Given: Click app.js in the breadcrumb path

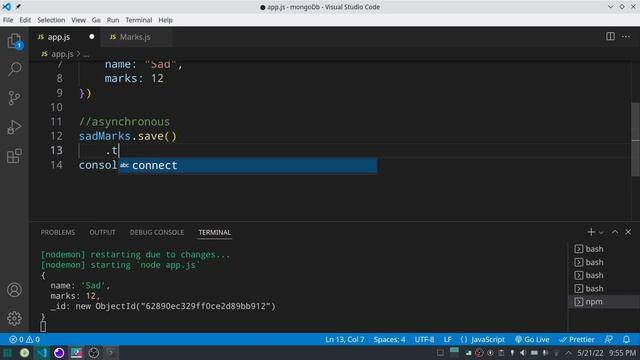Looking at the screenshot, I should 62,54.
